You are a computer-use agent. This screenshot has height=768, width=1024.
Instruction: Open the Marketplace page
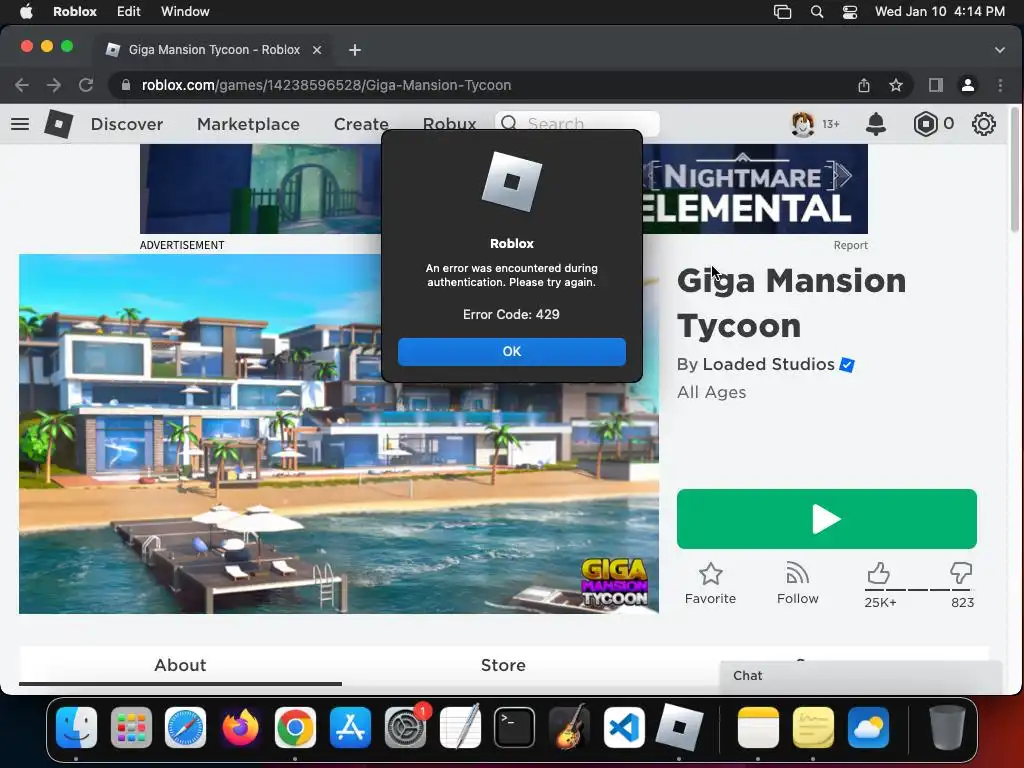pos(248,124)
